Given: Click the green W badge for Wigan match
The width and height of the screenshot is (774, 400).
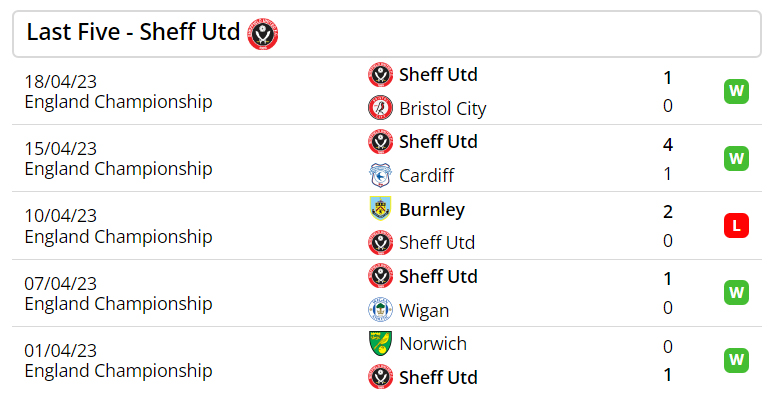Looking at the screenshot, I should click(736, 293).
